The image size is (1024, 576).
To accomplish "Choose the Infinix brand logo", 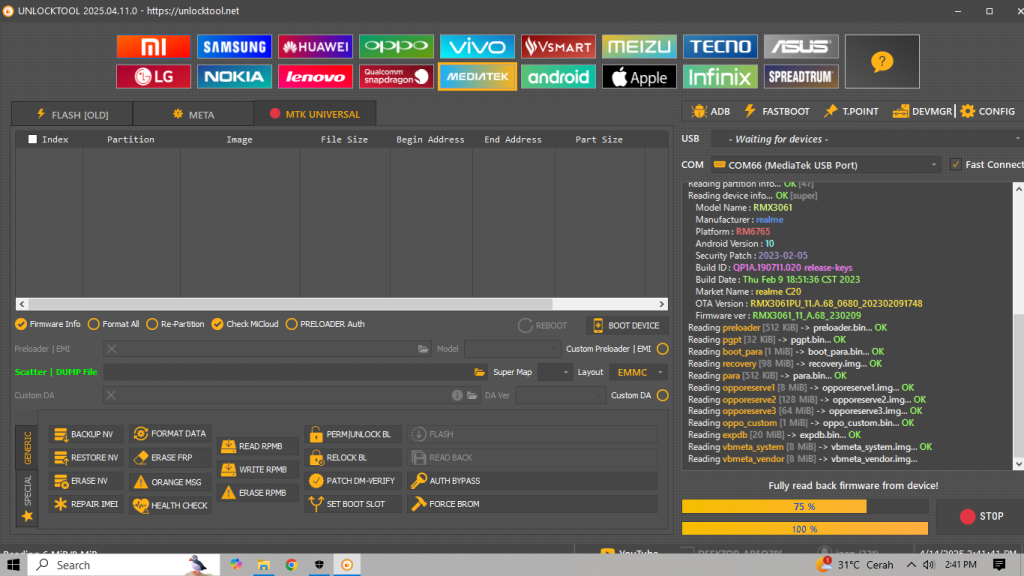I will (x=720, y=76).
